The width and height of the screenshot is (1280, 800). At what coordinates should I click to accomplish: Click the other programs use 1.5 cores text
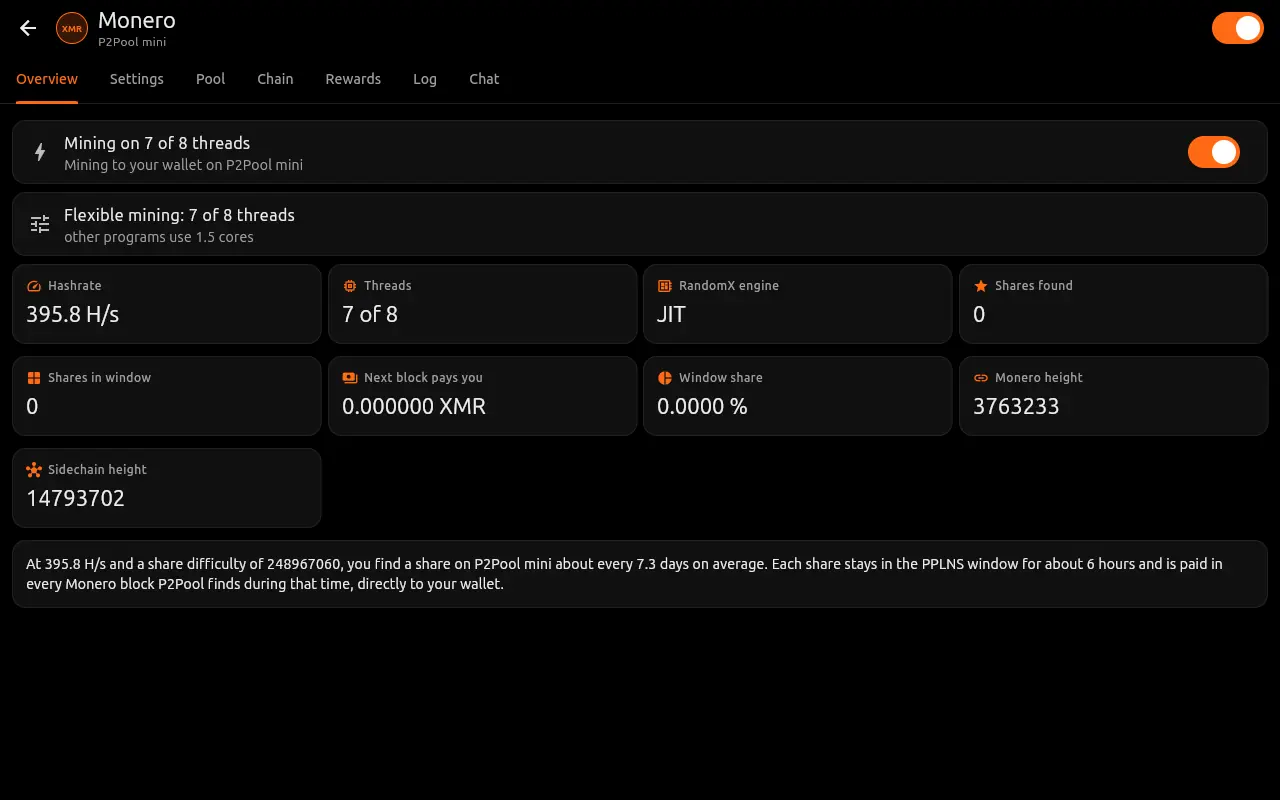[159, 237]
